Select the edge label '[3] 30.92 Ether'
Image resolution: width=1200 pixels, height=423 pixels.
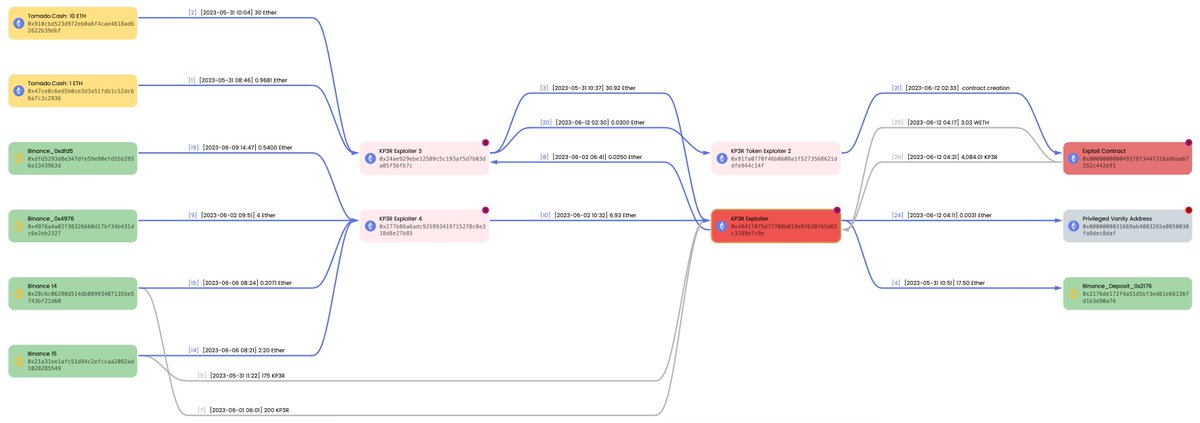(x=588, y=88)
